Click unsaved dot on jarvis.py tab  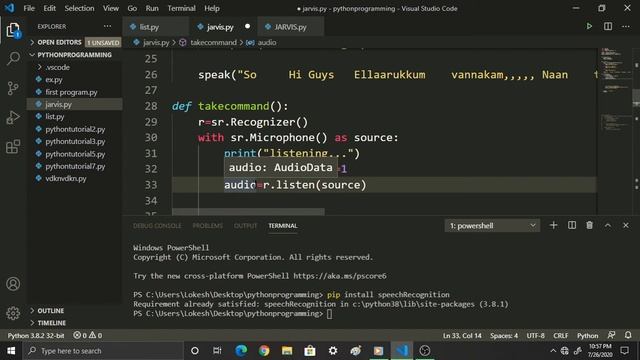coord(247,27)
